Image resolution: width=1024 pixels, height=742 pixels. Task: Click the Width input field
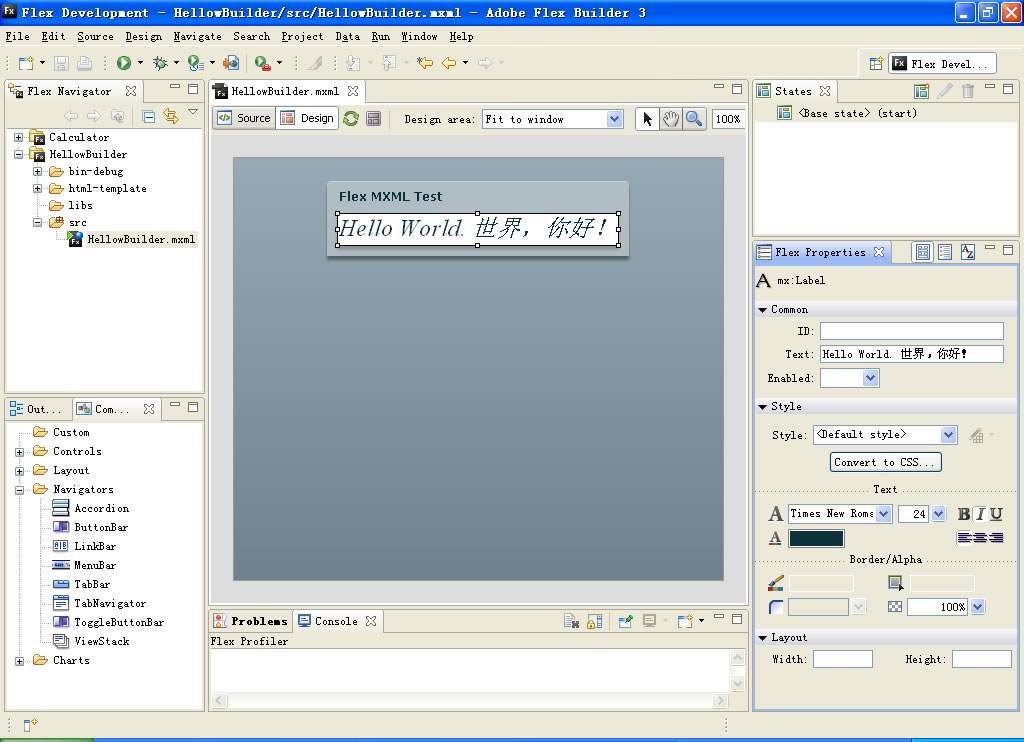pyautogui.click(x=842, y=659)
